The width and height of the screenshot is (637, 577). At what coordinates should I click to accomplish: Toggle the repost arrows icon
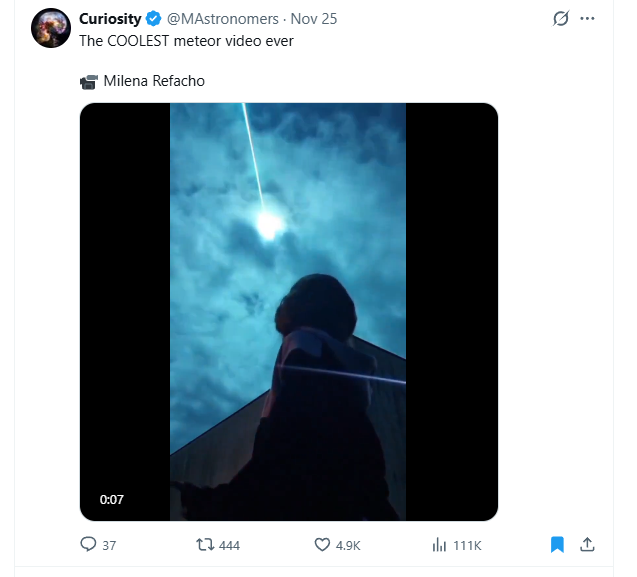[203, 545]
